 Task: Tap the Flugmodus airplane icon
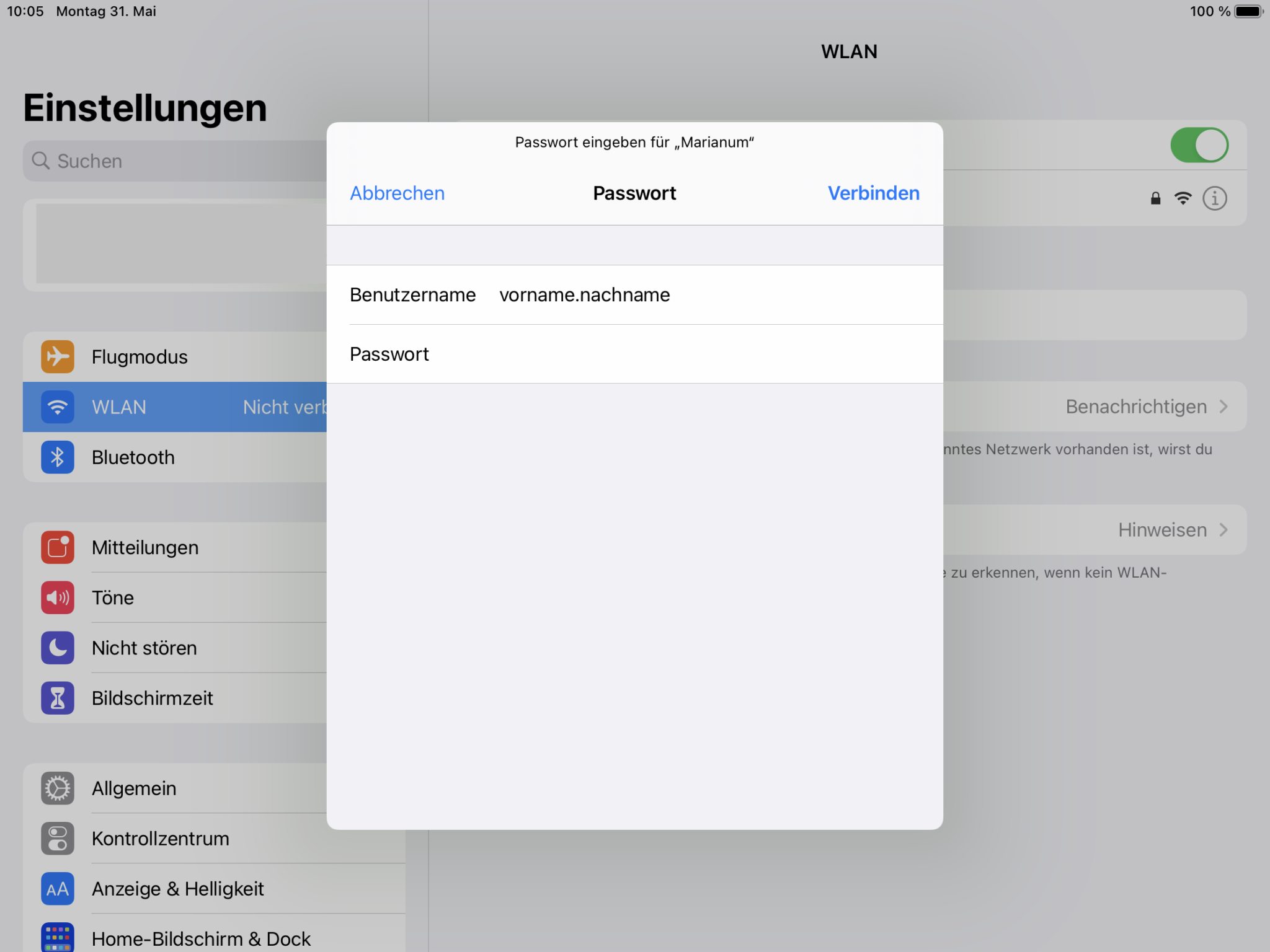coord(58,356)
